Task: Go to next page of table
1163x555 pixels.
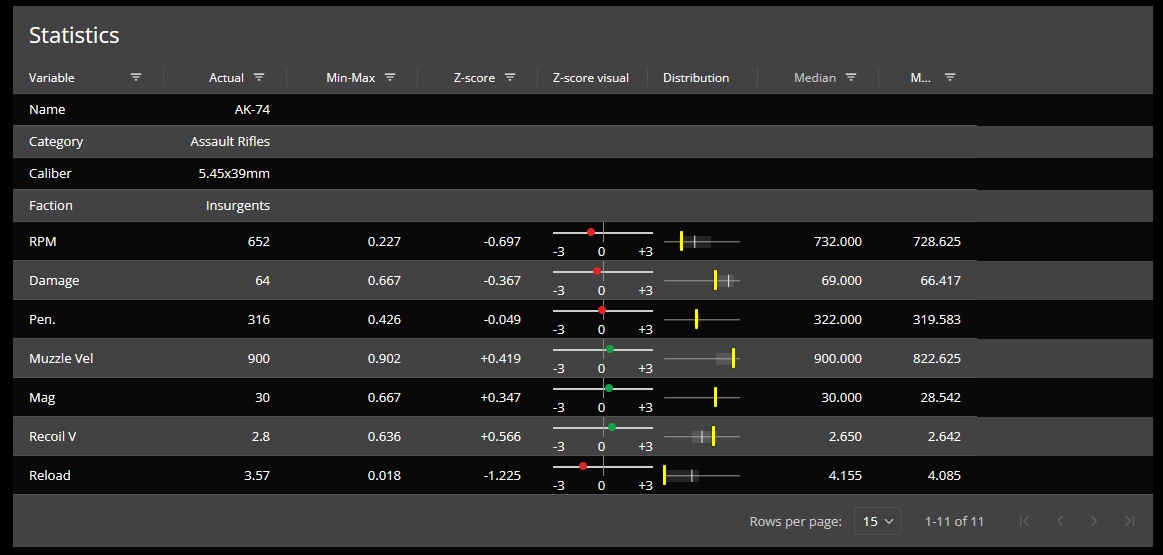Action: pyautogui.click(x=1094, y=521)
